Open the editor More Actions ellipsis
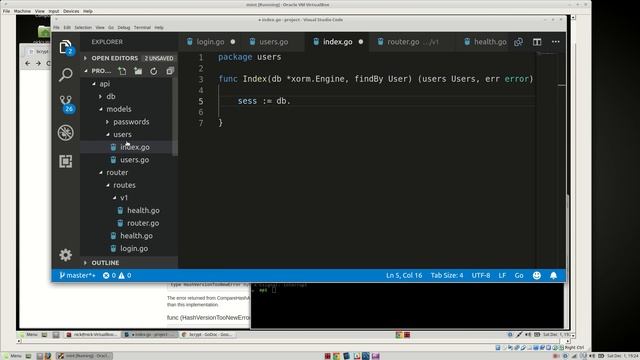Image resolution: width=640 pixels, height=360 pixels. point(556,42)
